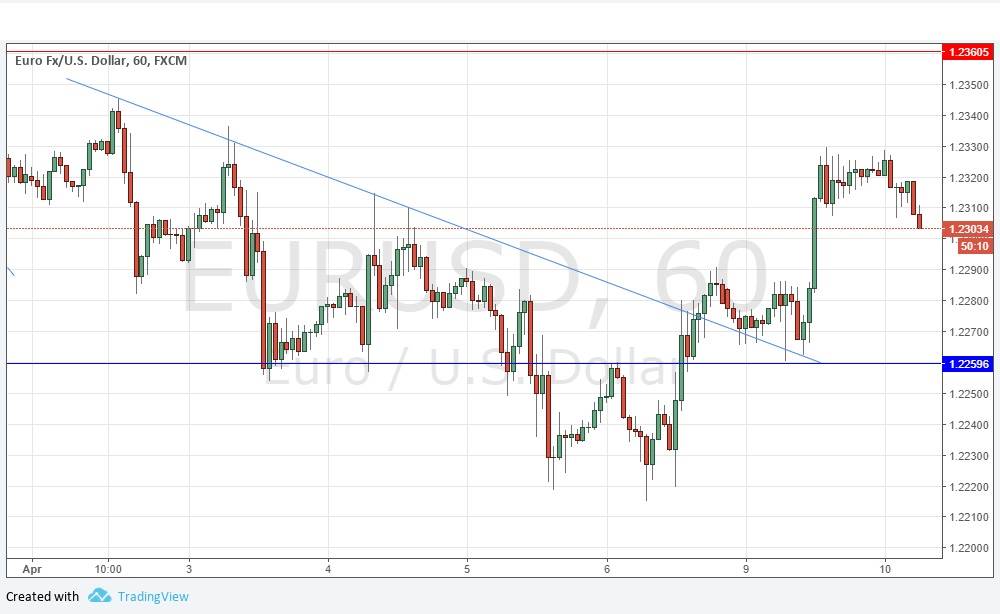Click the 1.22800 price axis label
1000x614 pixels.
(969, 301)
